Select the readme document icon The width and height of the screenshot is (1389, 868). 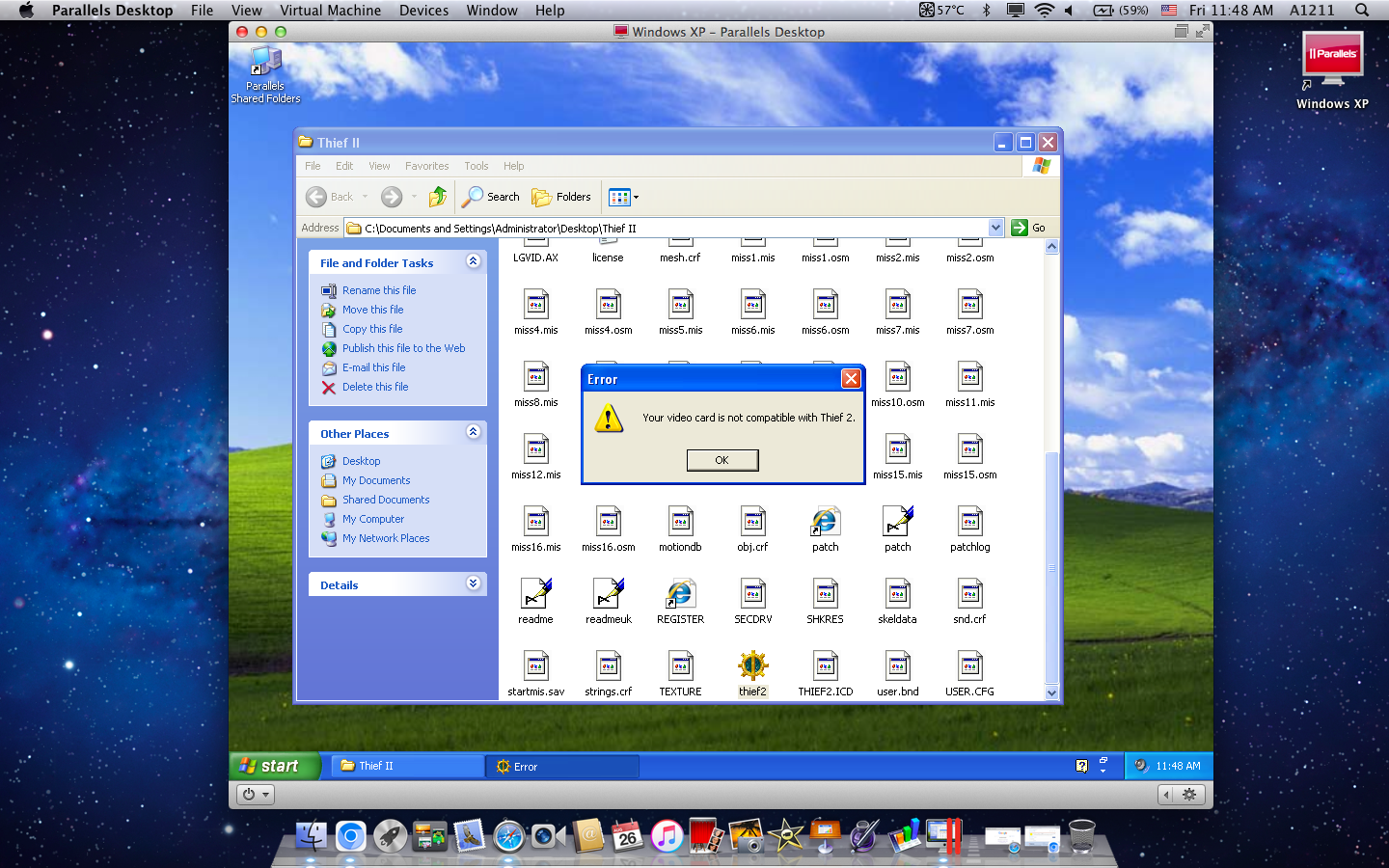coord(536,593)
